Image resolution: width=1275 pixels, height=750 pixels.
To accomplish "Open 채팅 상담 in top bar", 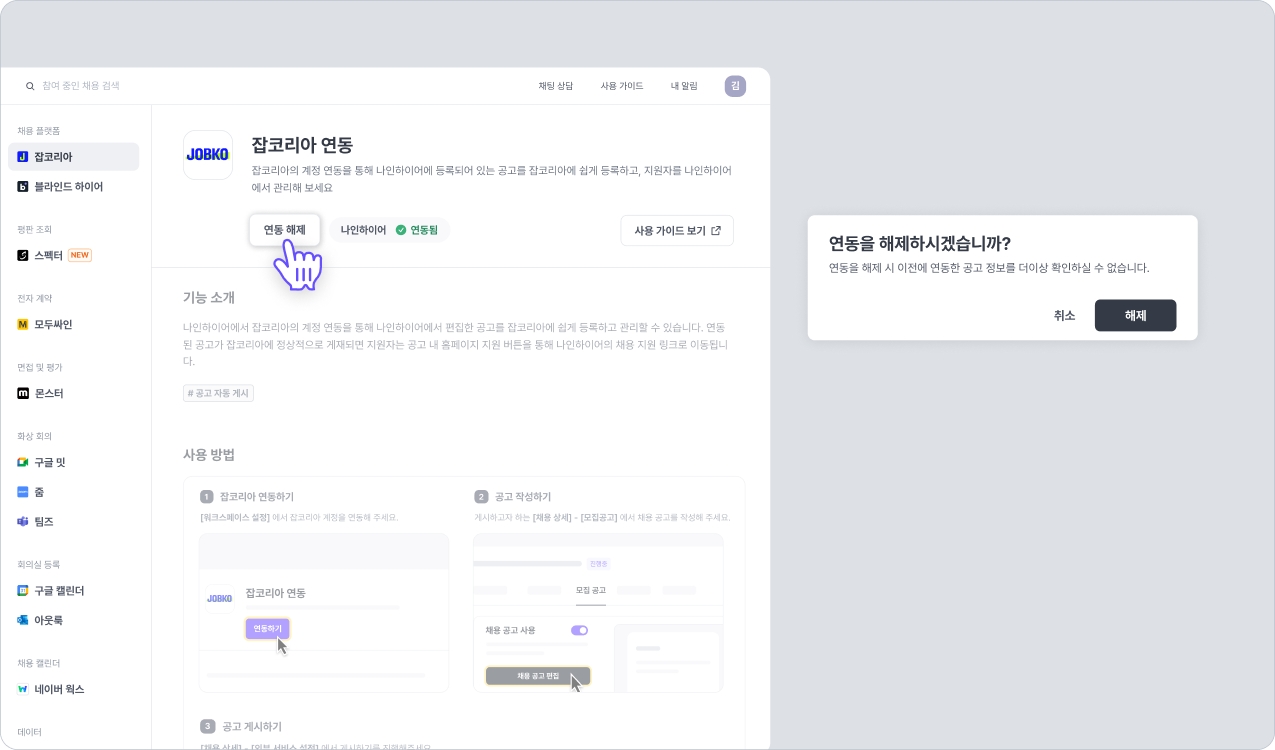I will pyautogui.click(x=556, y=86).
